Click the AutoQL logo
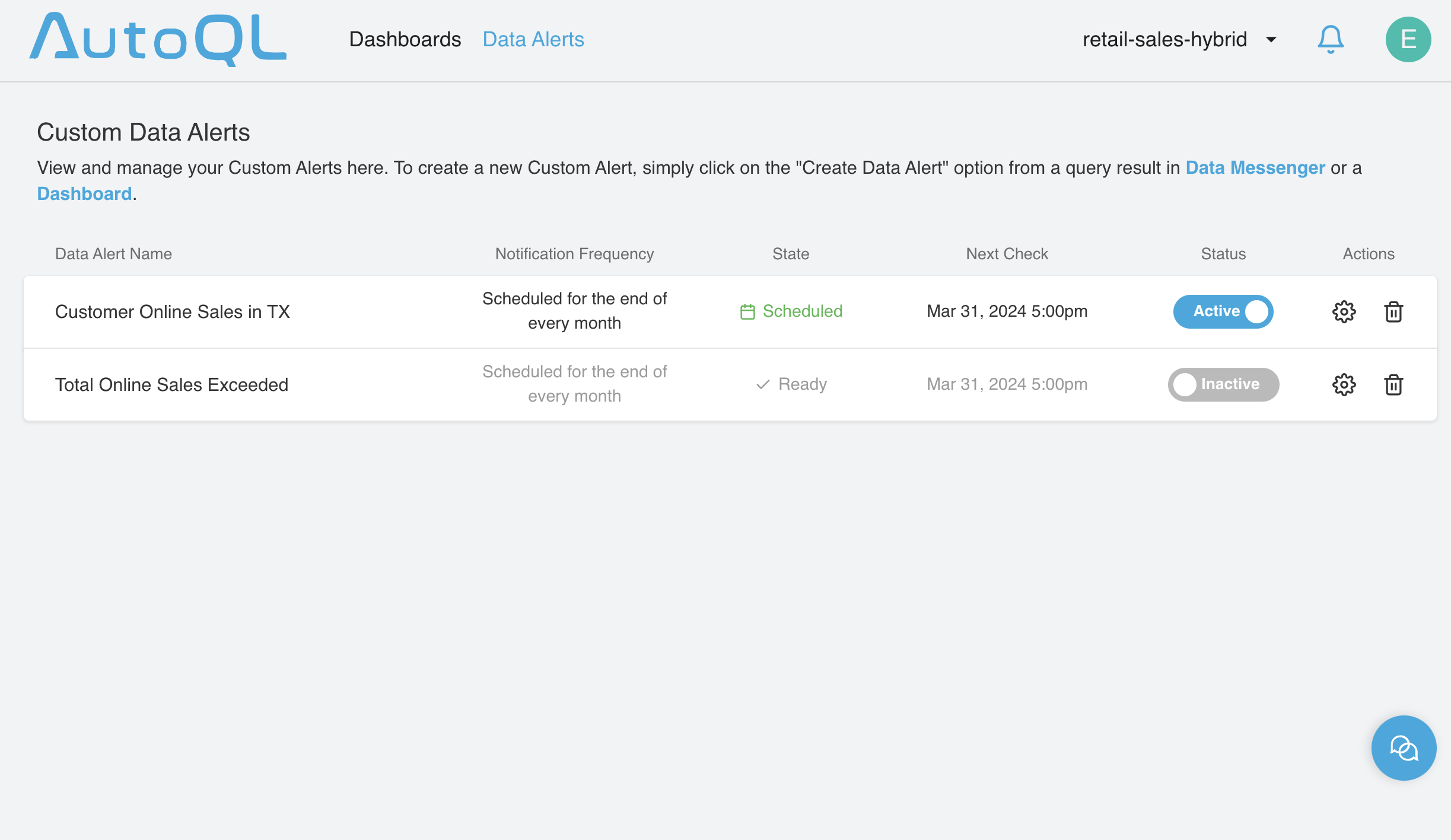The image size is (1451, 840). click(158, 39)
